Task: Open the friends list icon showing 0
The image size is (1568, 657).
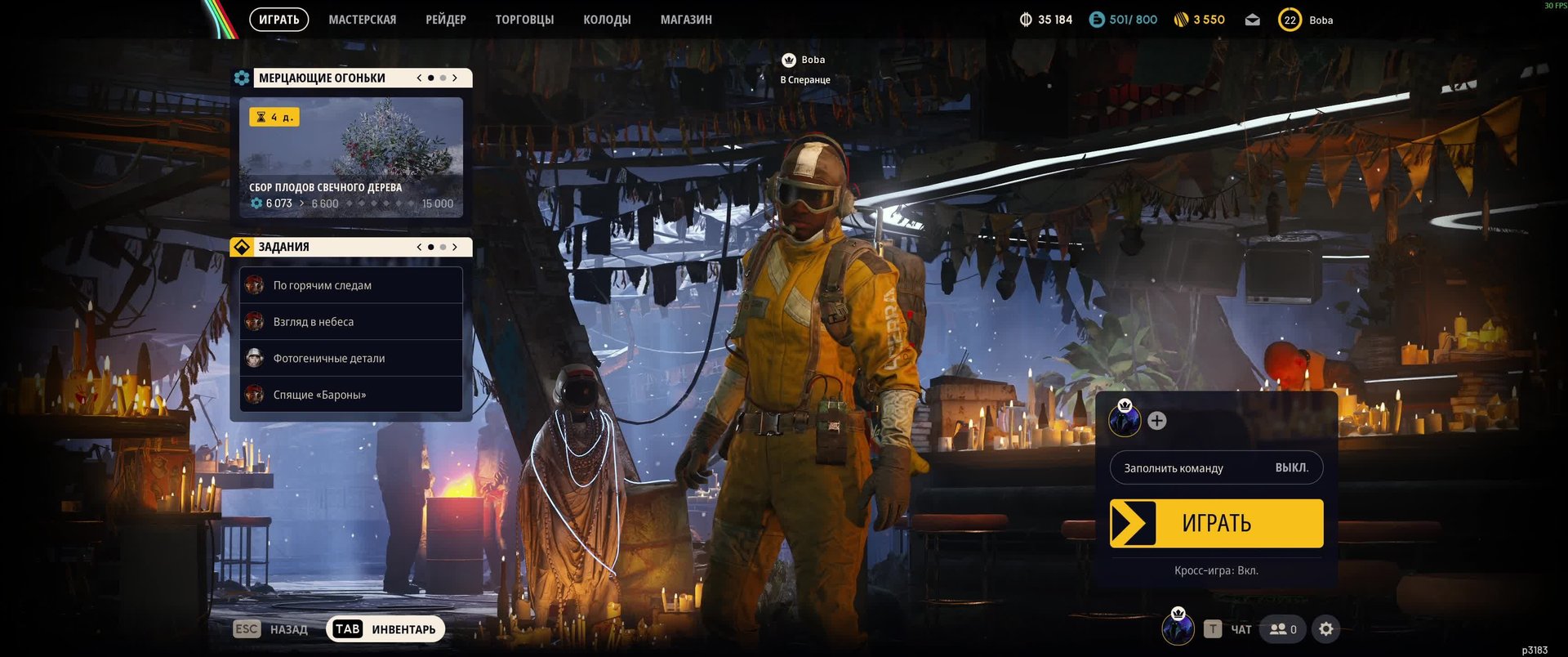Action: click(1283, 629)
